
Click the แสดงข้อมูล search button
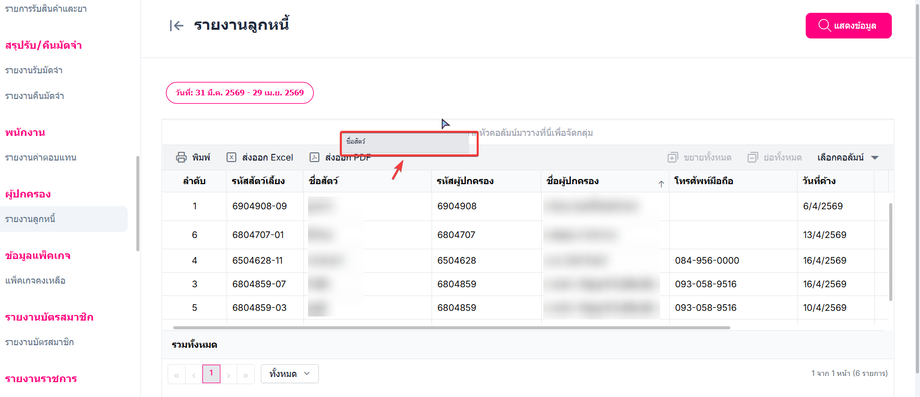click(848, 26)
